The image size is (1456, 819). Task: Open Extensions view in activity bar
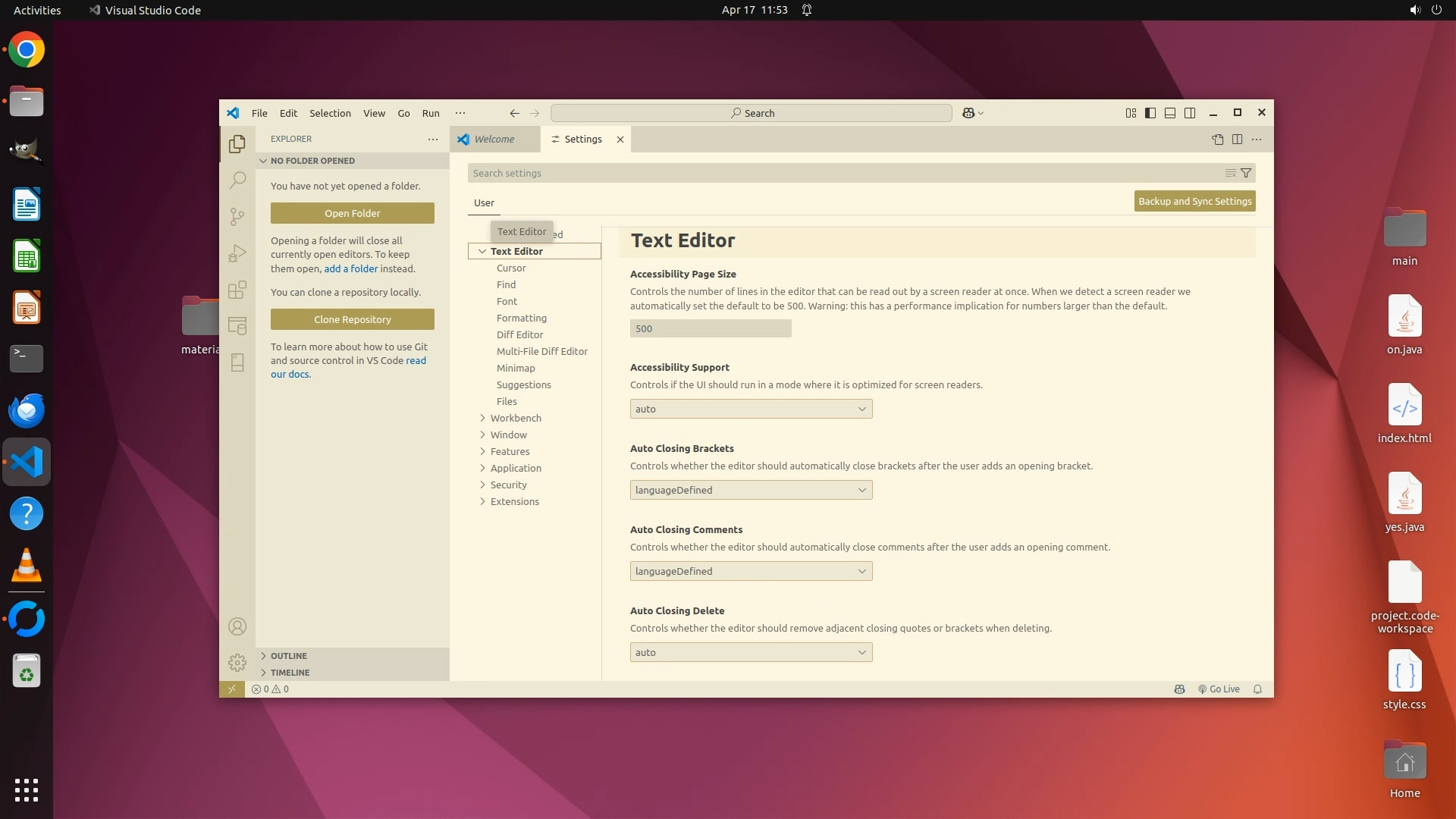(237, 290)
